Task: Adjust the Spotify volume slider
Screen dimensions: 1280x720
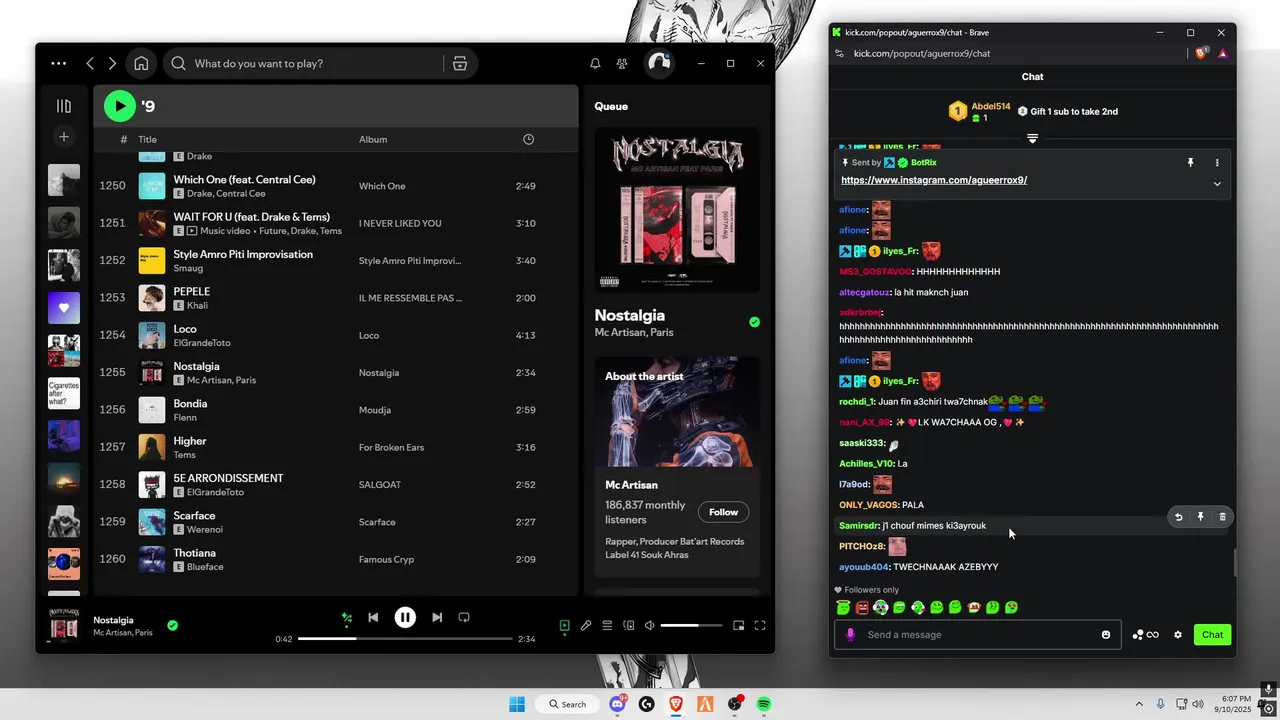Action: click(691, 626)
